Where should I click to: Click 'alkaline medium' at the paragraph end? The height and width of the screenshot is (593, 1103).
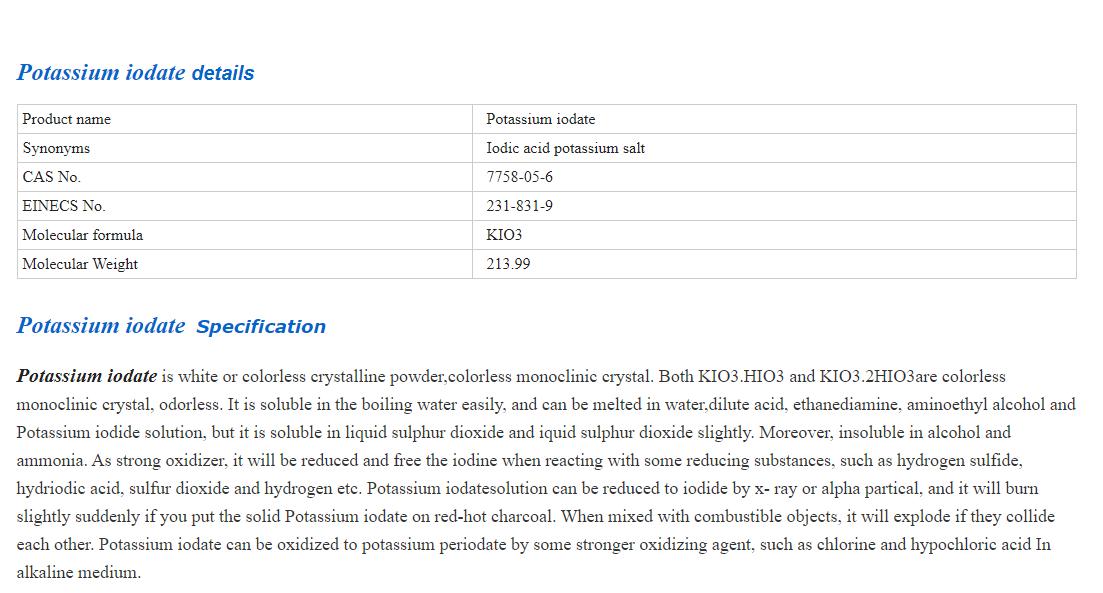[x=78, y=573]
